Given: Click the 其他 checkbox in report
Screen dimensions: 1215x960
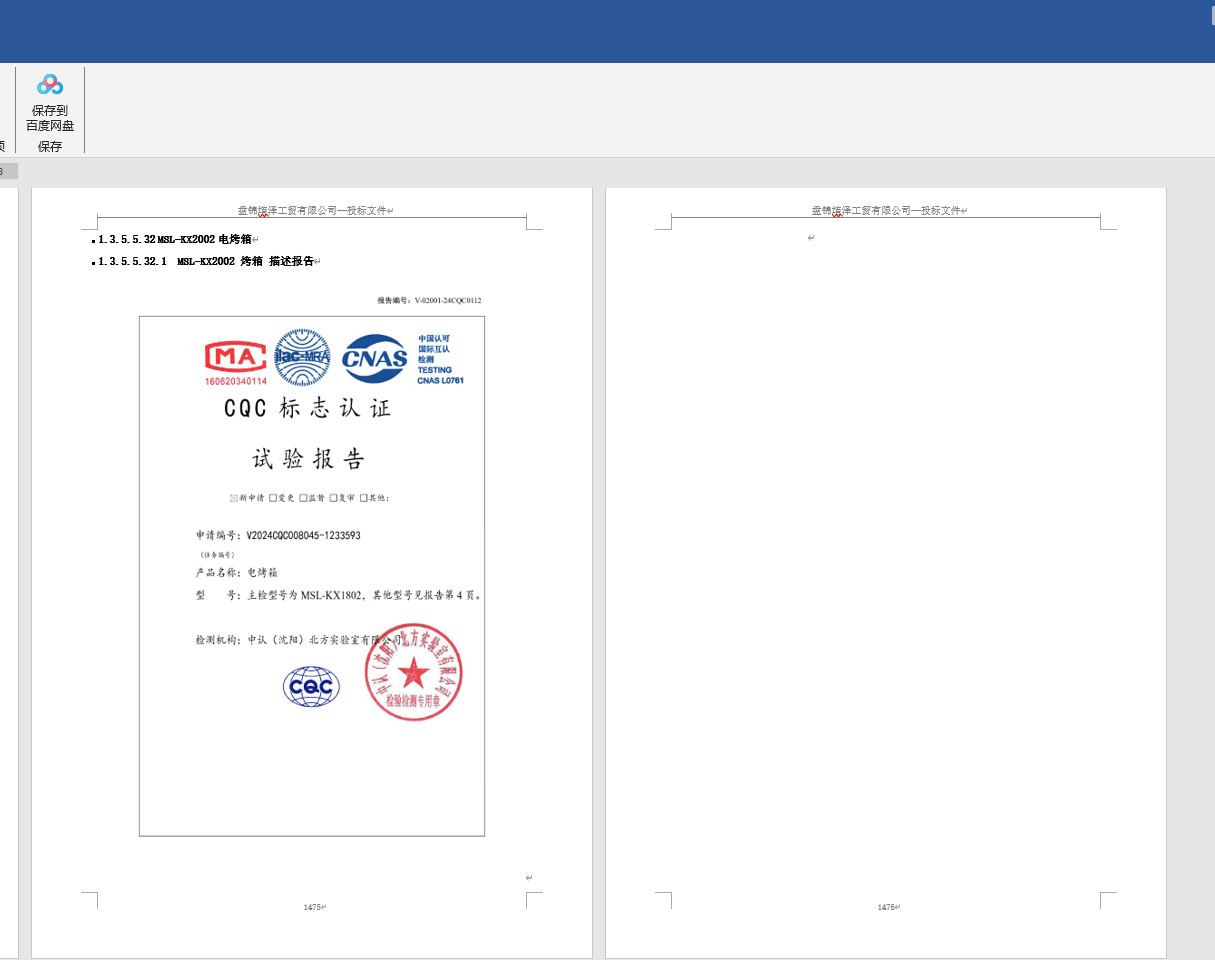Looking at the screenshot, I should tap(364, 498).
